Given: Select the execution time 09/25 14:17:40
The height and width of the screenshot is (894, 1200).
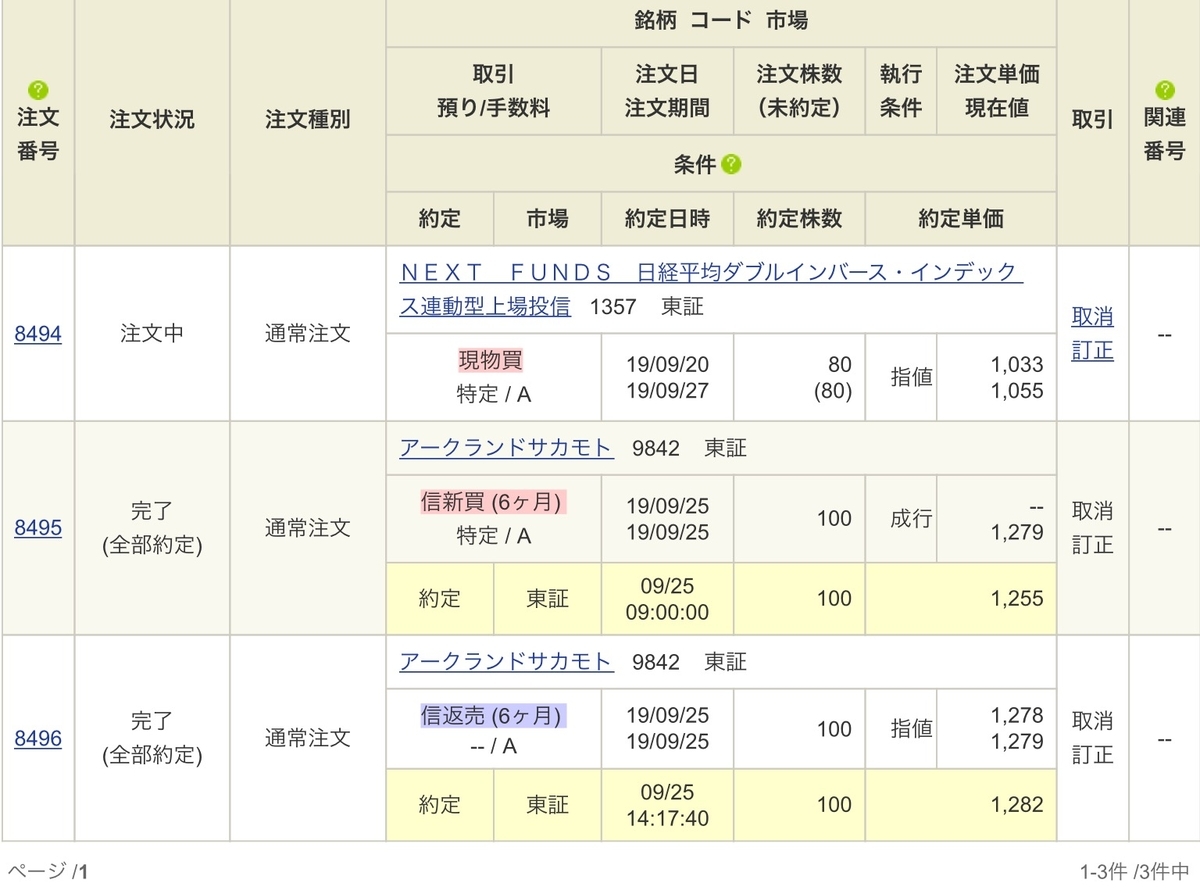Looking at the screenshot, I should tap(666, 805).
